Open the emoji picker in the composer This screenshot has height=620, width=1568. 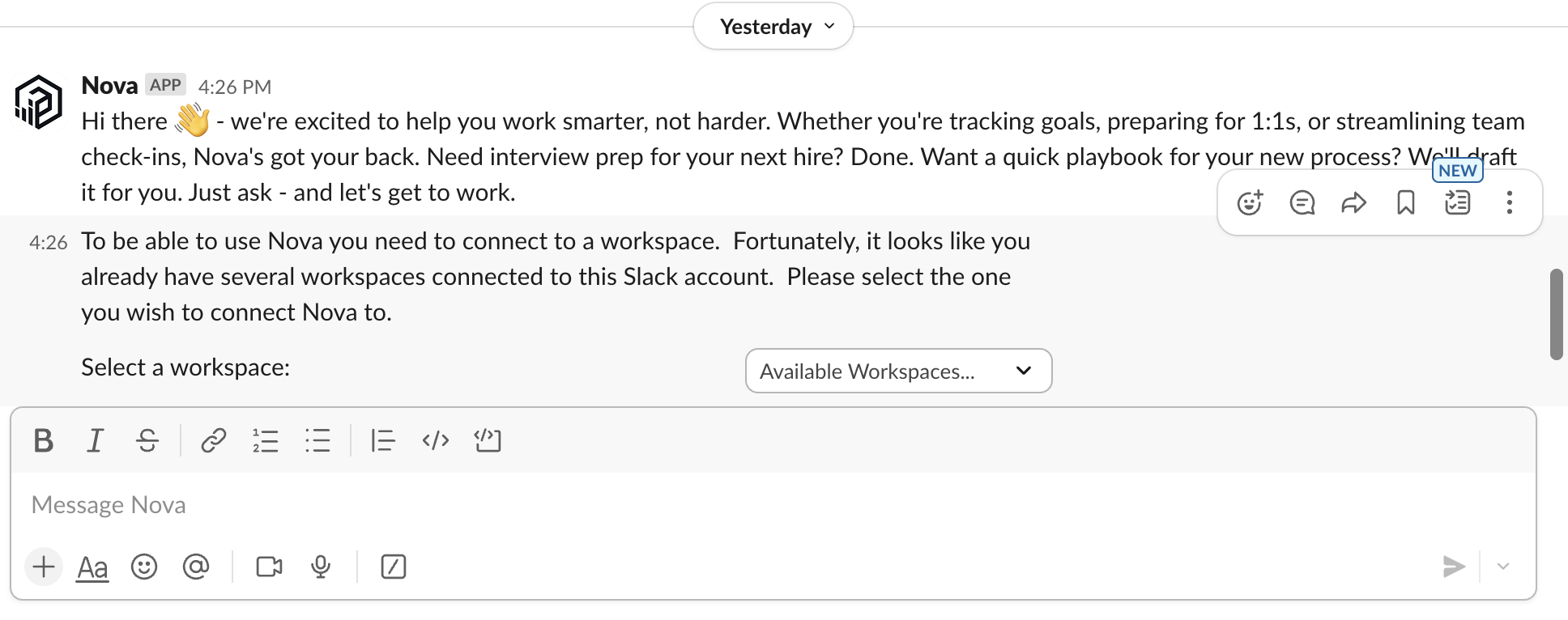[x=144, y=567]
